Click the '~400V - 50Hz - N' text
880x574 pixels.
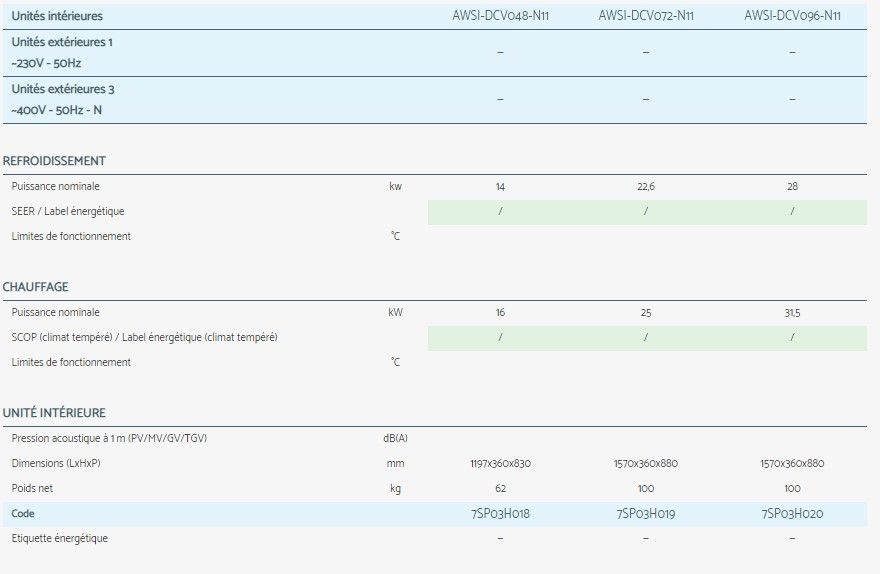(x=56, y=110)
